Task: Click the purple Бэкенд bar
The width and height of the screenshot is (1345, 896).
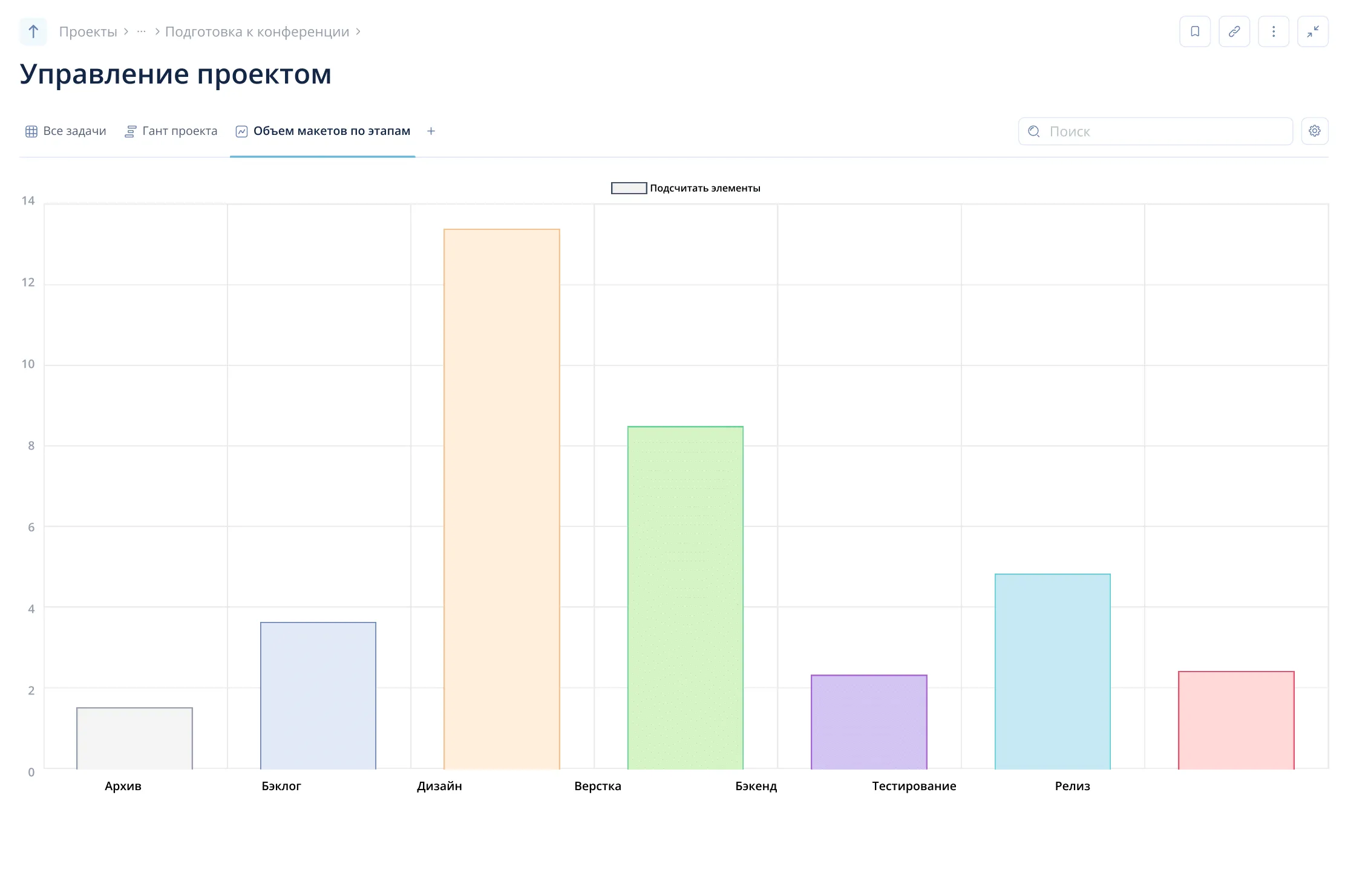Action: [869, 722]
